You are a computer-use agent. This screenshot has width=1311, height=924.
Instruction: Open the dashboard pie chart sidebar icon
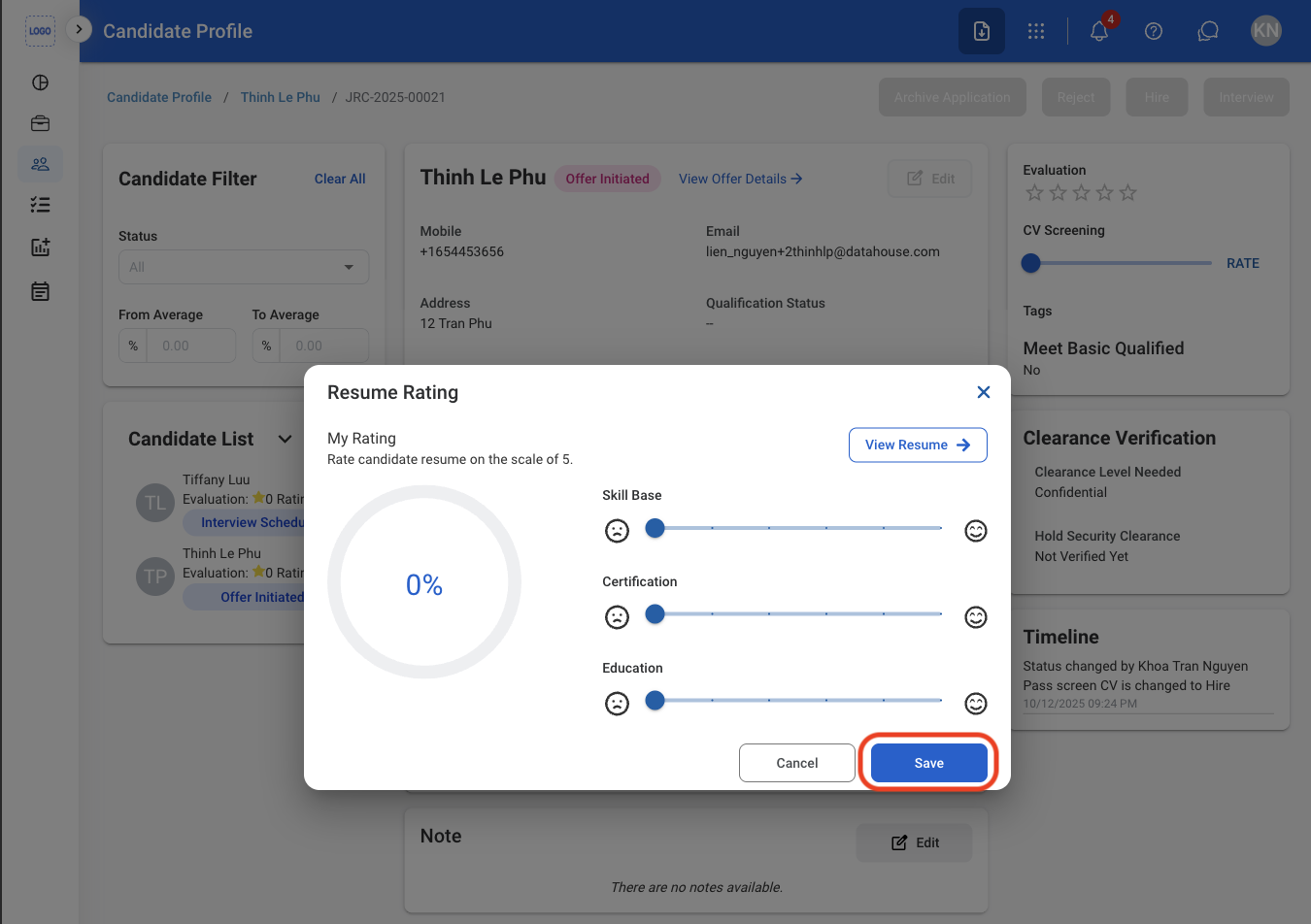tap(40, 82)
